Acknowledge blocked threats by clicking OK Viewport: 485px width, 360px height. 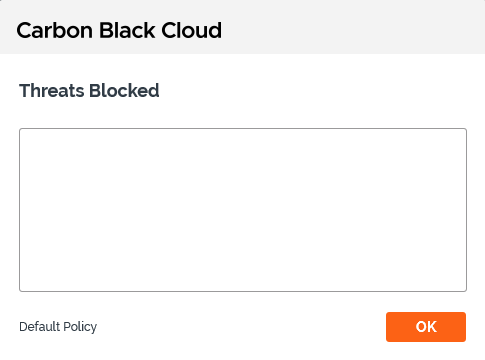coord(426,327)
